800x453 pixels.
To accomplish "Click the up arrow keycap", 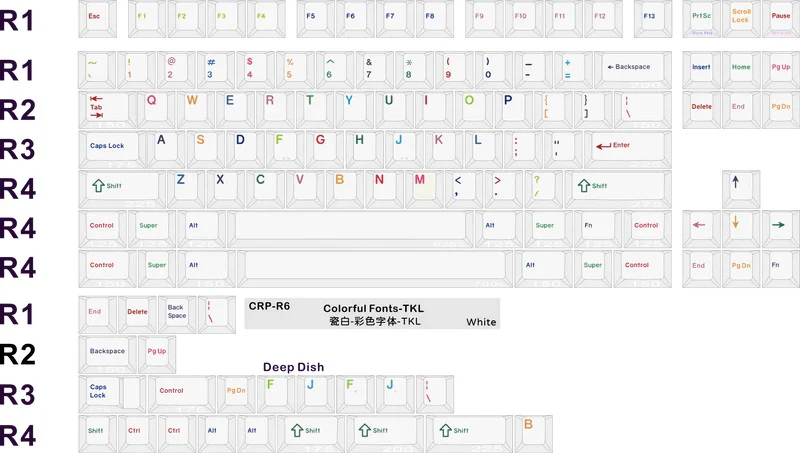I will point(741,189).
